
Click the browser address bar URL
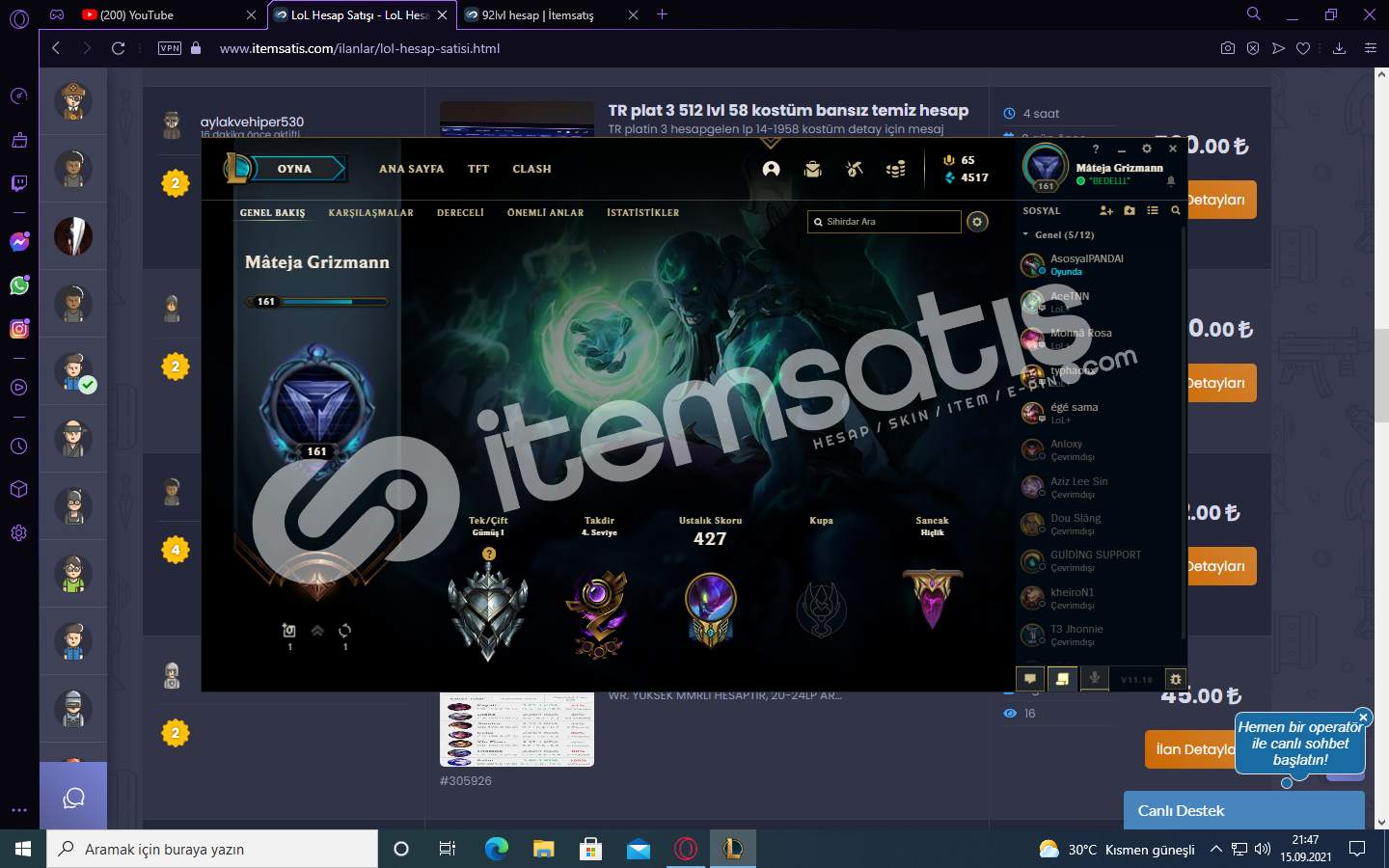click(x=360, y=48)
